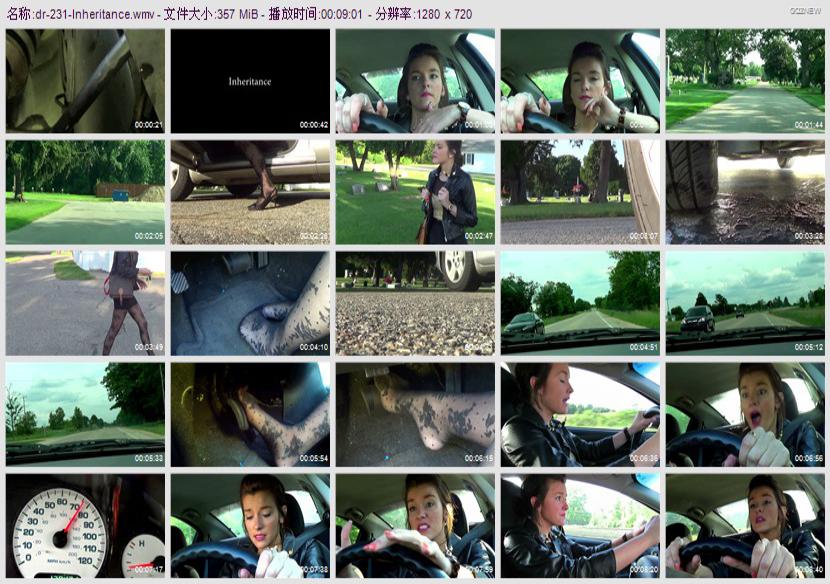Select the final thumbnail at 00:08:40
The width and height of the screenshot is (830, 584).
[745, 525]
